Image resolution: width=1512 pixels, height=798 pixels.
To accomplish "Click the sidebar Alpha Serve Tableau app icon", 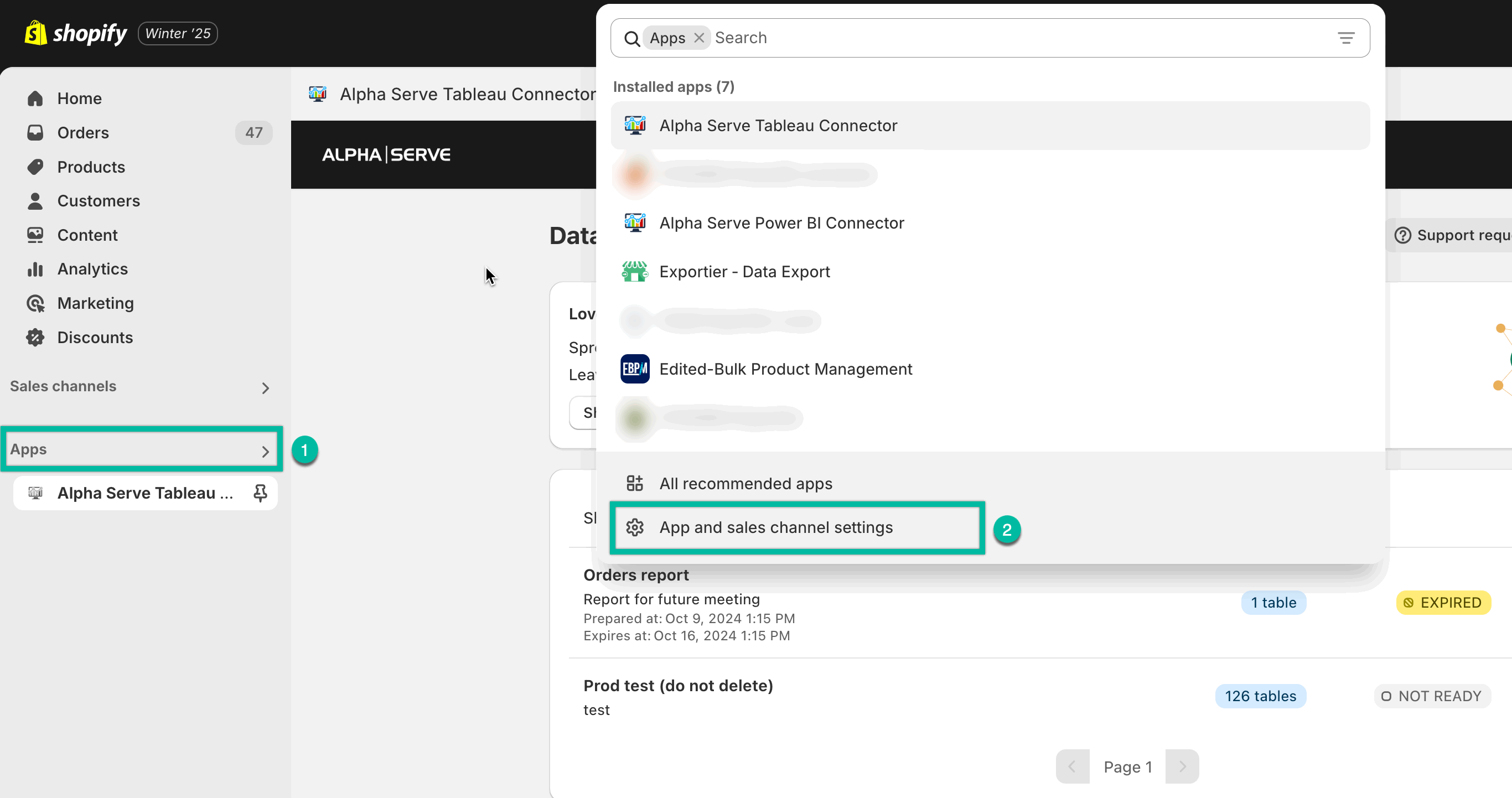I will point(35,493).
